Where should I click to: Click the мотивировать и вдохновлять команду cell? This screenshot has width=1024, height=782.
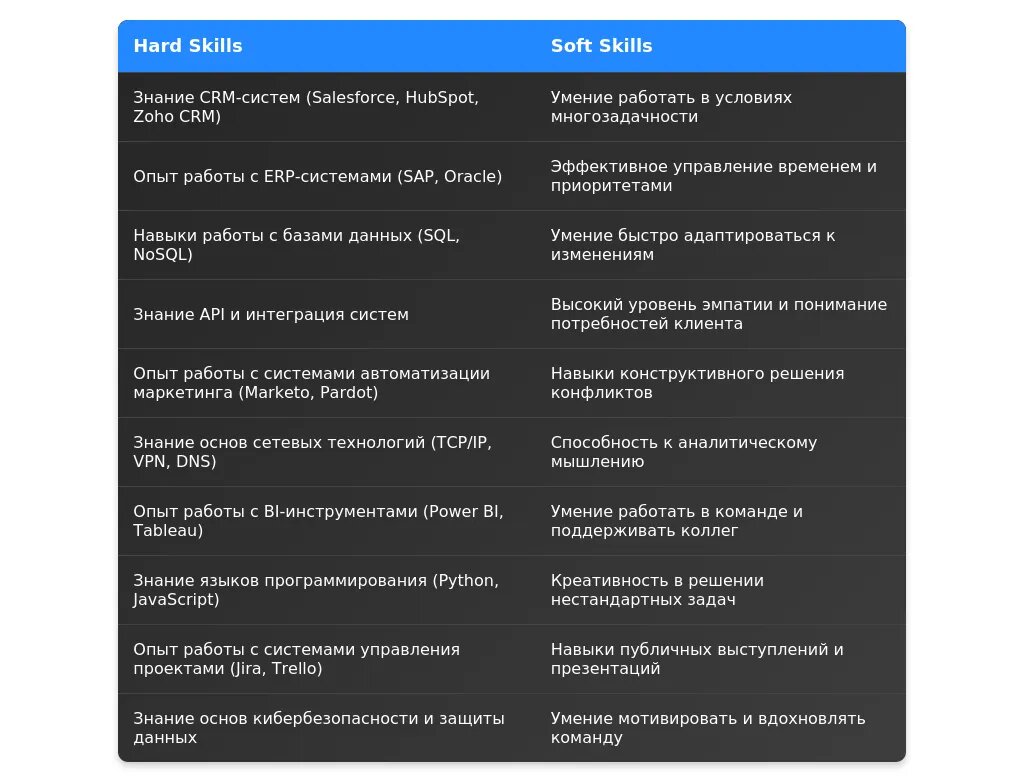click(708, 728)
